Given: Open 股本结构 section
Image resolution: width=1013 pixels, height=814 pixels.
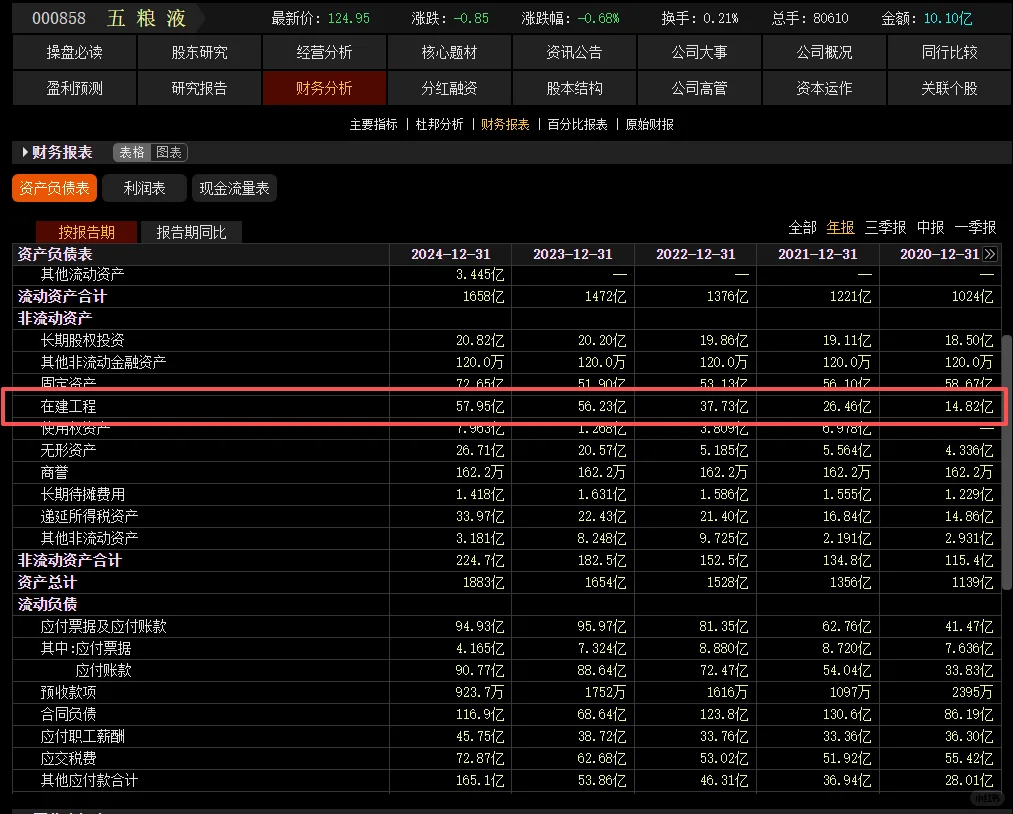Looking at the screenshot, I should tap(574, 88).
